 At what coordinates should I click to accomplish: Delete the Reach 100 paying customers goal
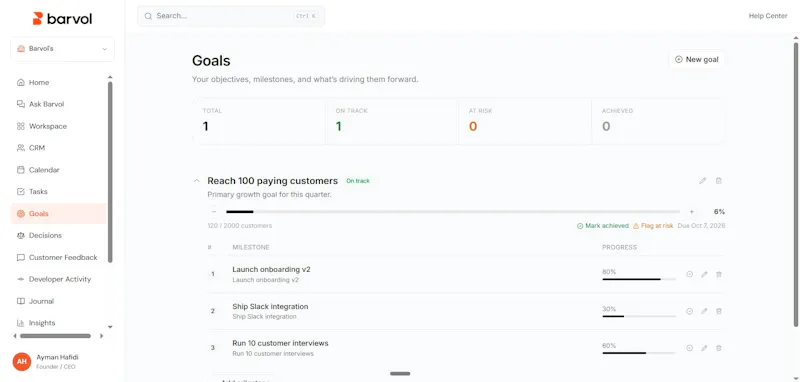coord(718,181)
